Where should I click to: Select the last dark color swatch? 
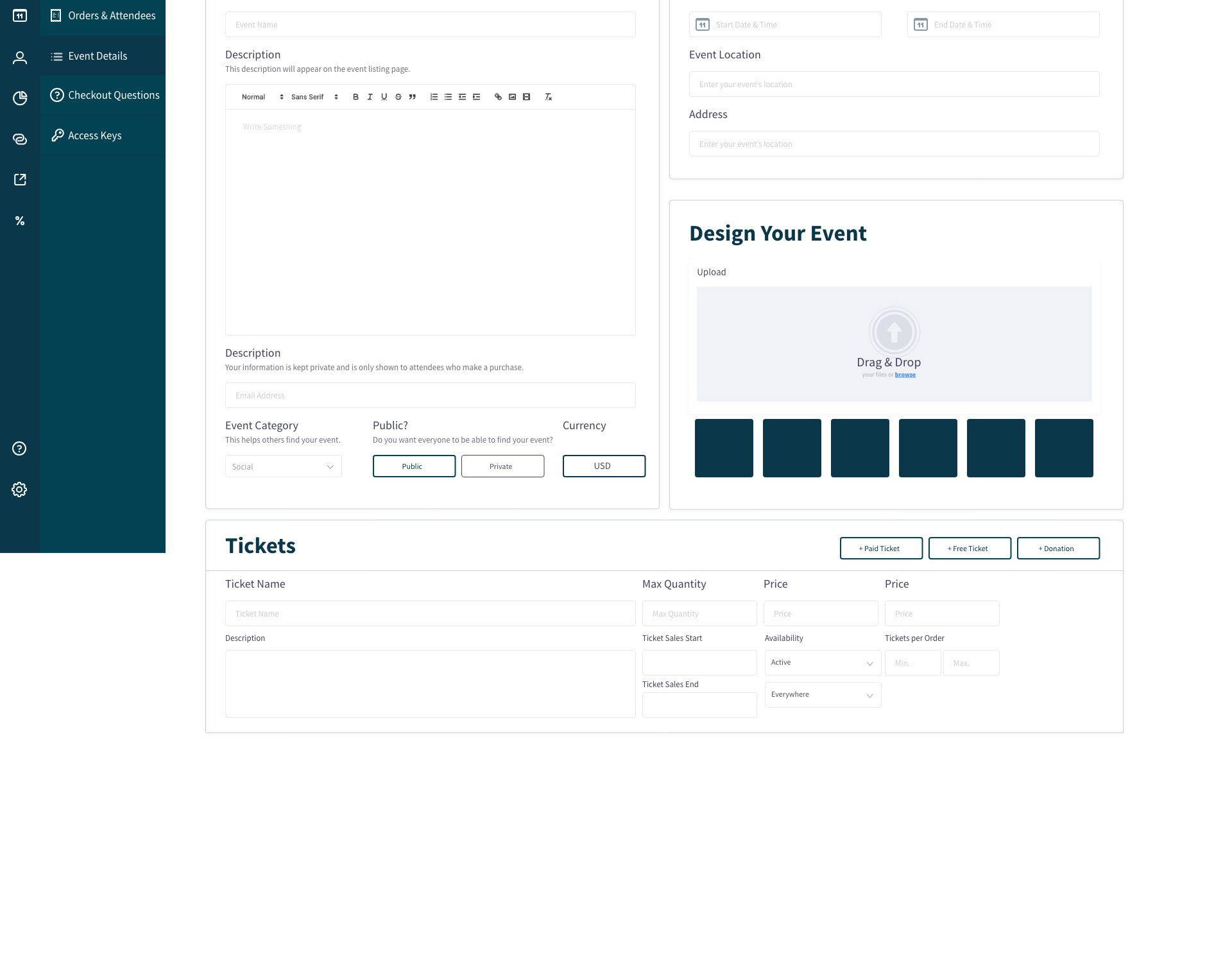coord(1064,448)
